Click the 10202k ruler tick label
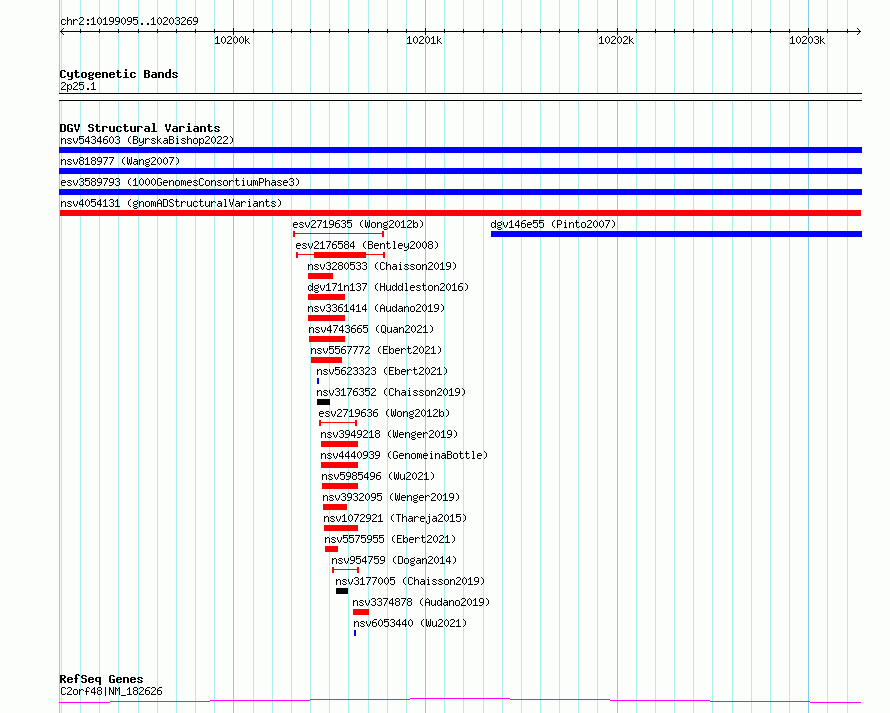890x713 pixels. [x=616, y=40]
